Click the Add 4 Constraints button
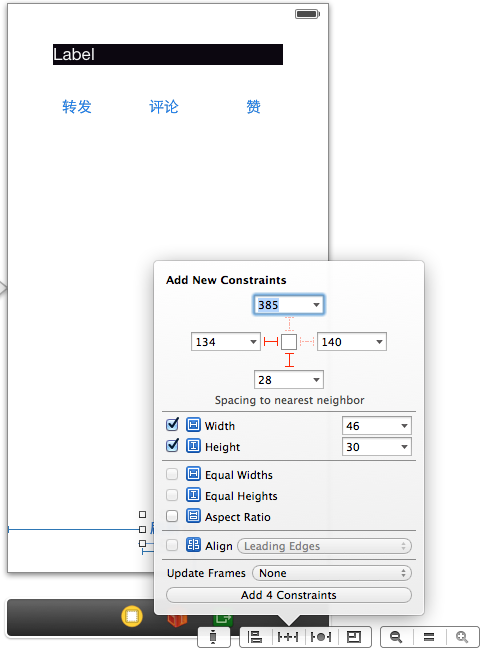 [289, 595]
